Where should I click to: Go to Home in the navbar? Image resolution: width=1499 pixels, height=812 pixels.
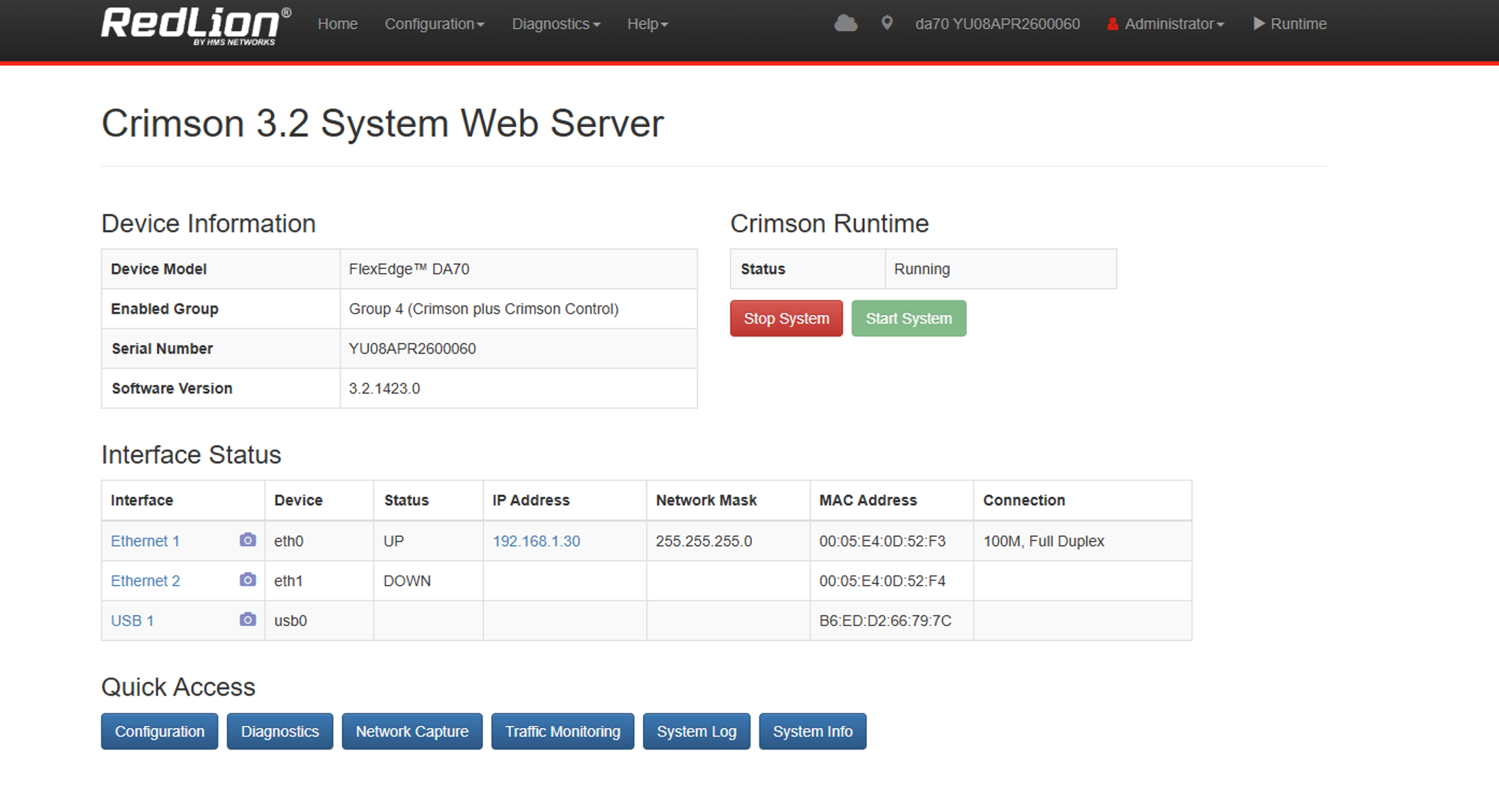pos(337,24)
